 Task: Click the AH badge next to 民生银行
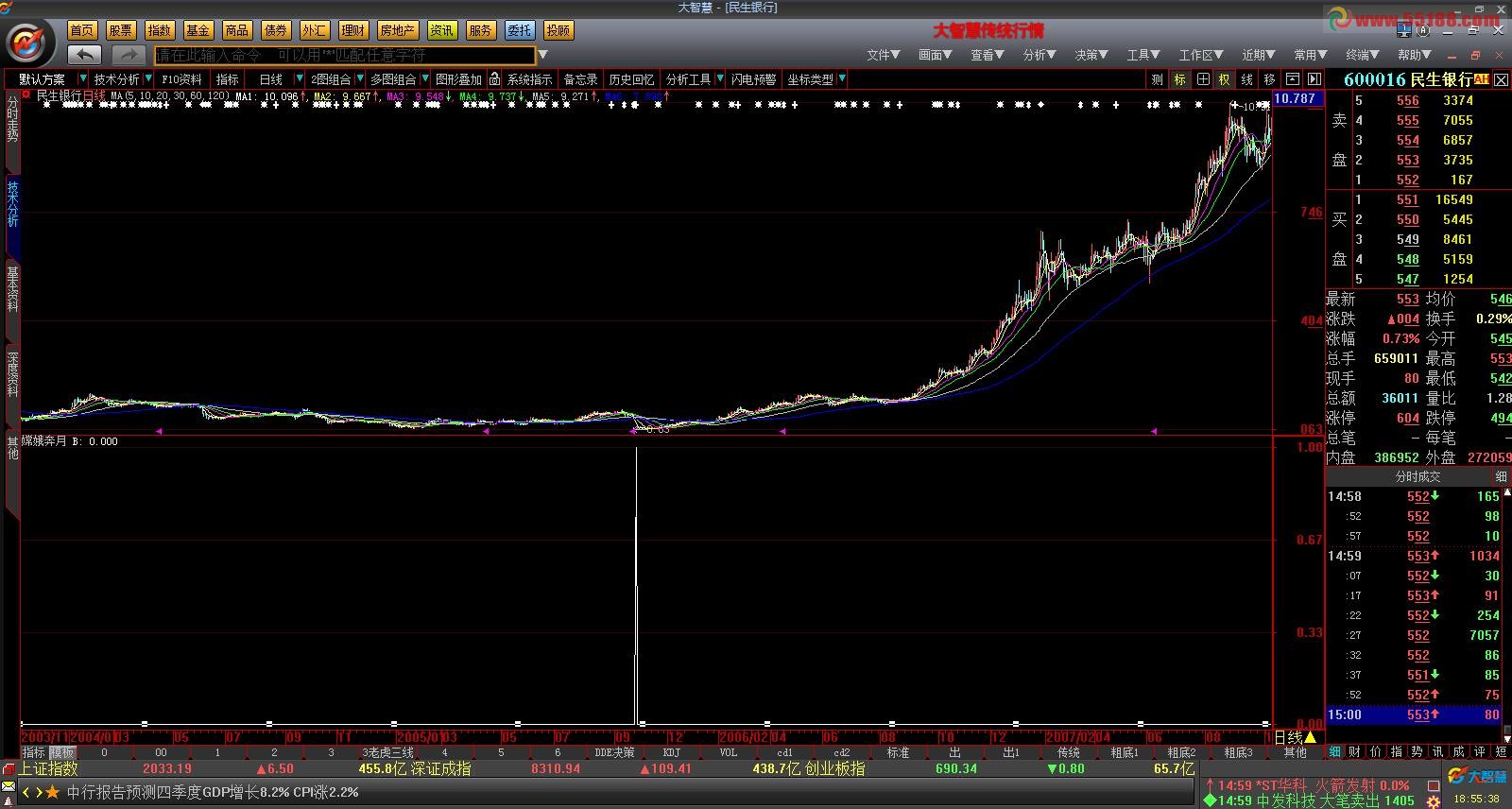coord(1481,78)
